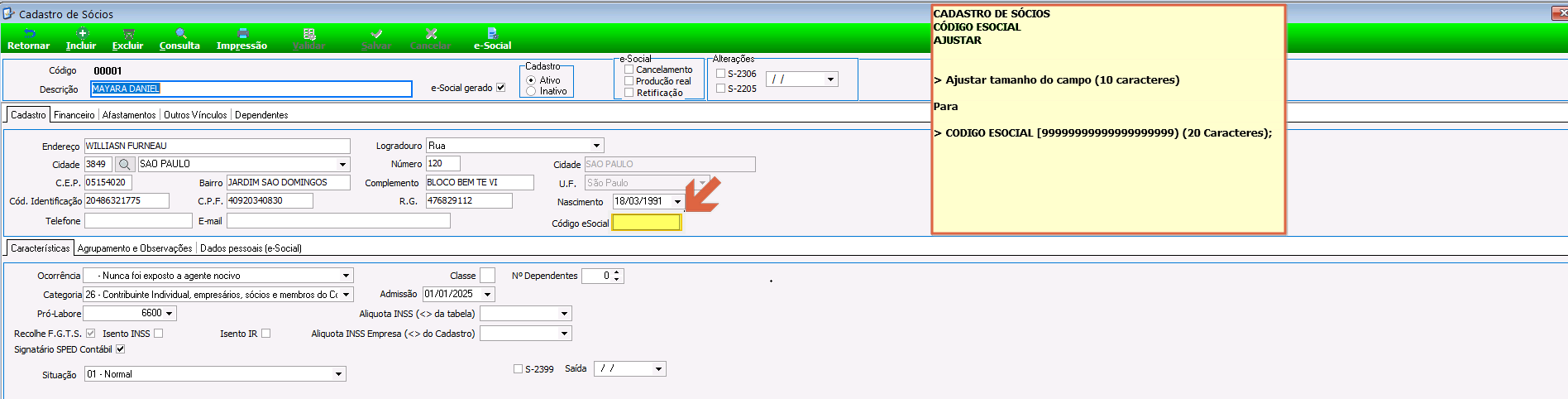Click the Cancelar toolbar icon

coord(431,34)
